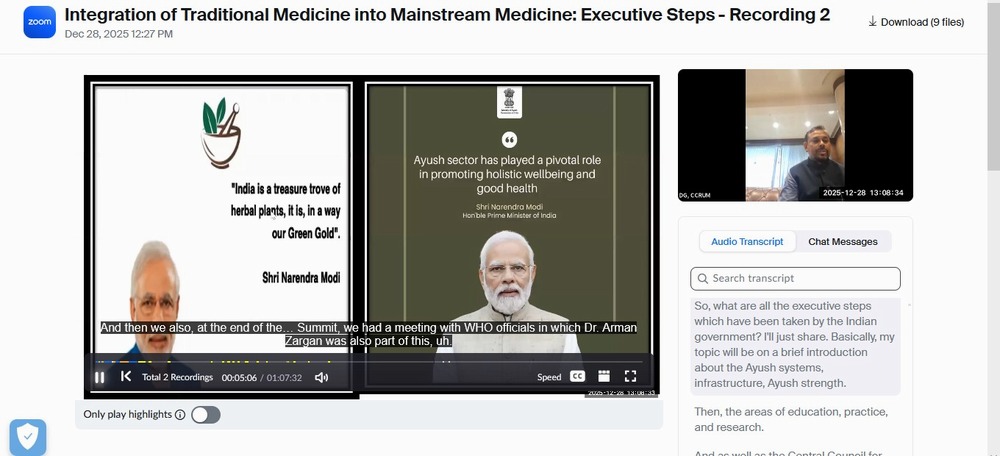Enter fullscreen mode icon
1000x456 pixels.
[630, 376]
